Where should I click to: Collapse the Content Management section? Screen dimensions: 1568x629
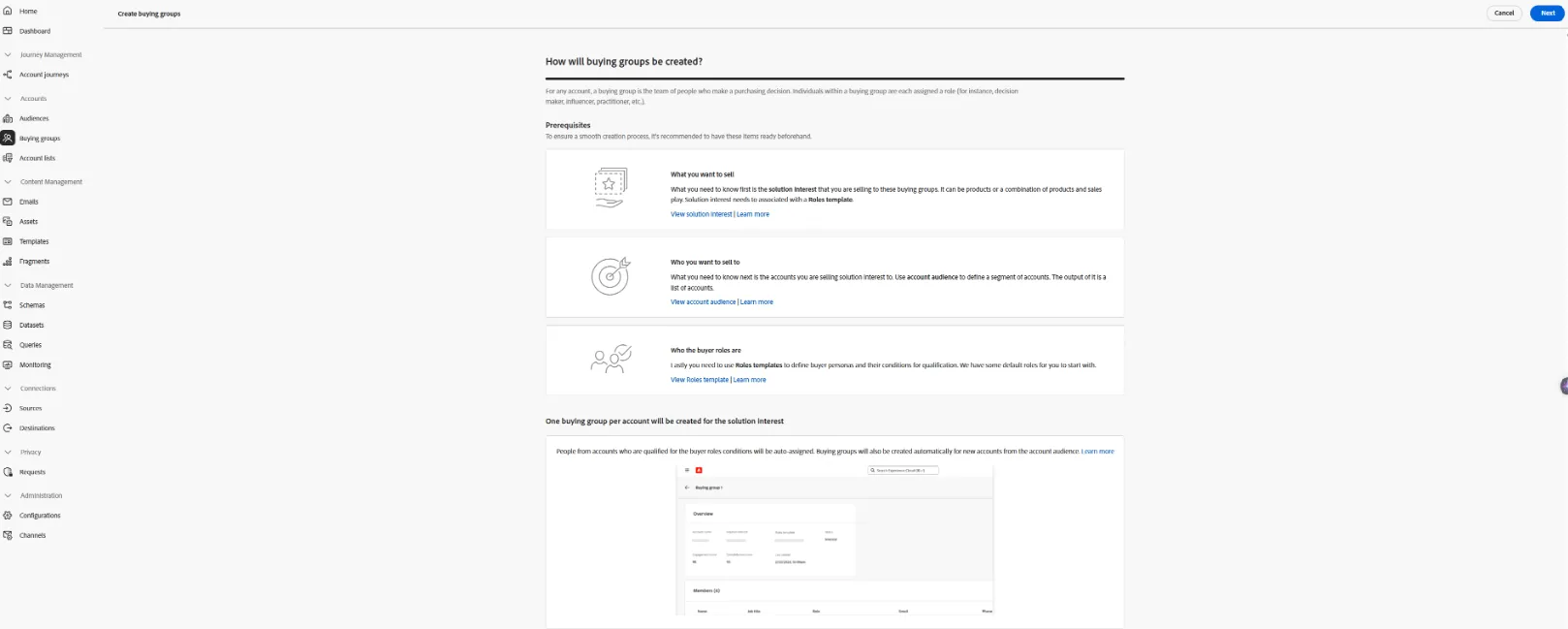[8, 182]
